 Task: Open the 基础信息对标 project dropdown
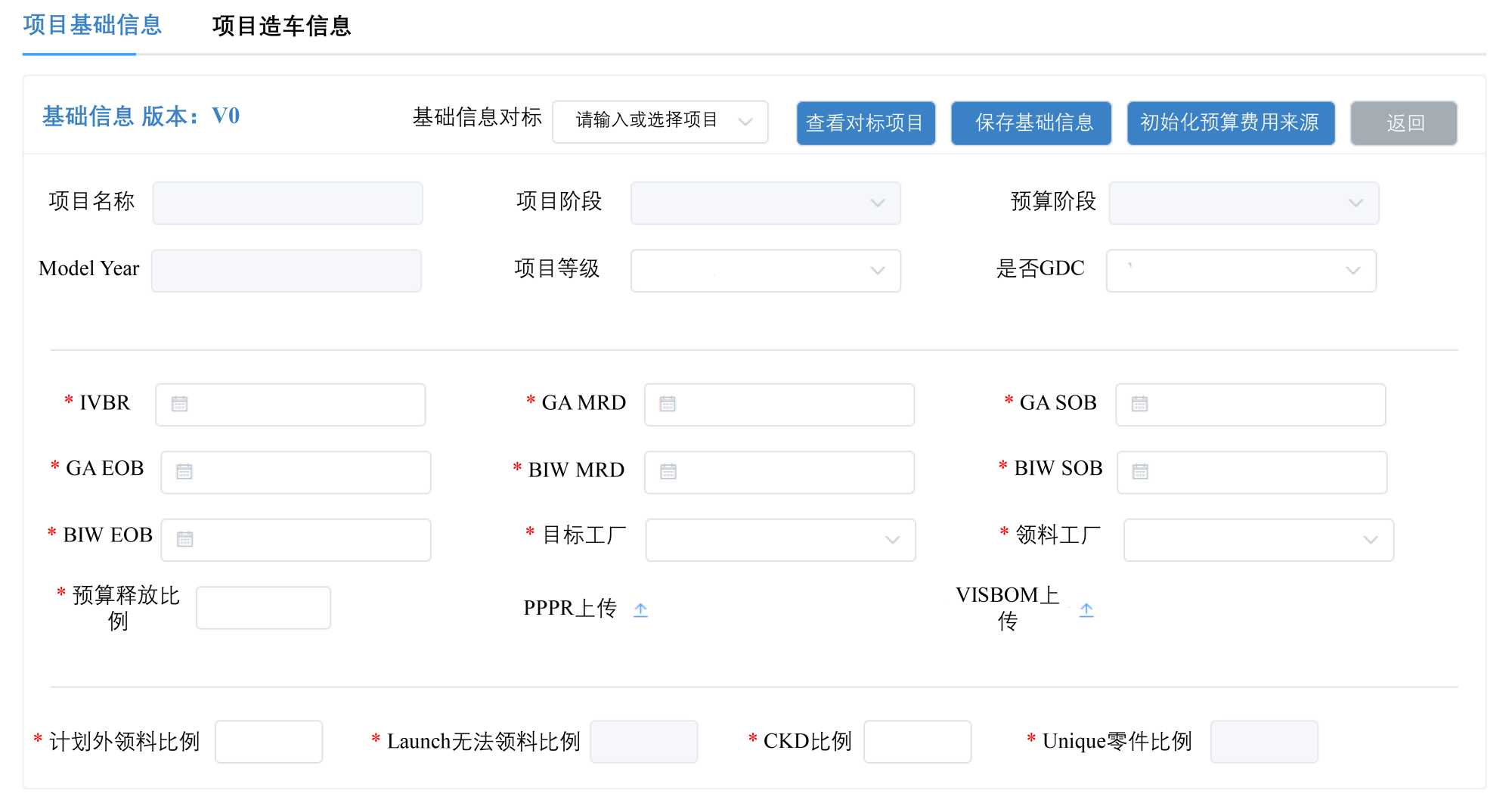[x=660, y=121]
